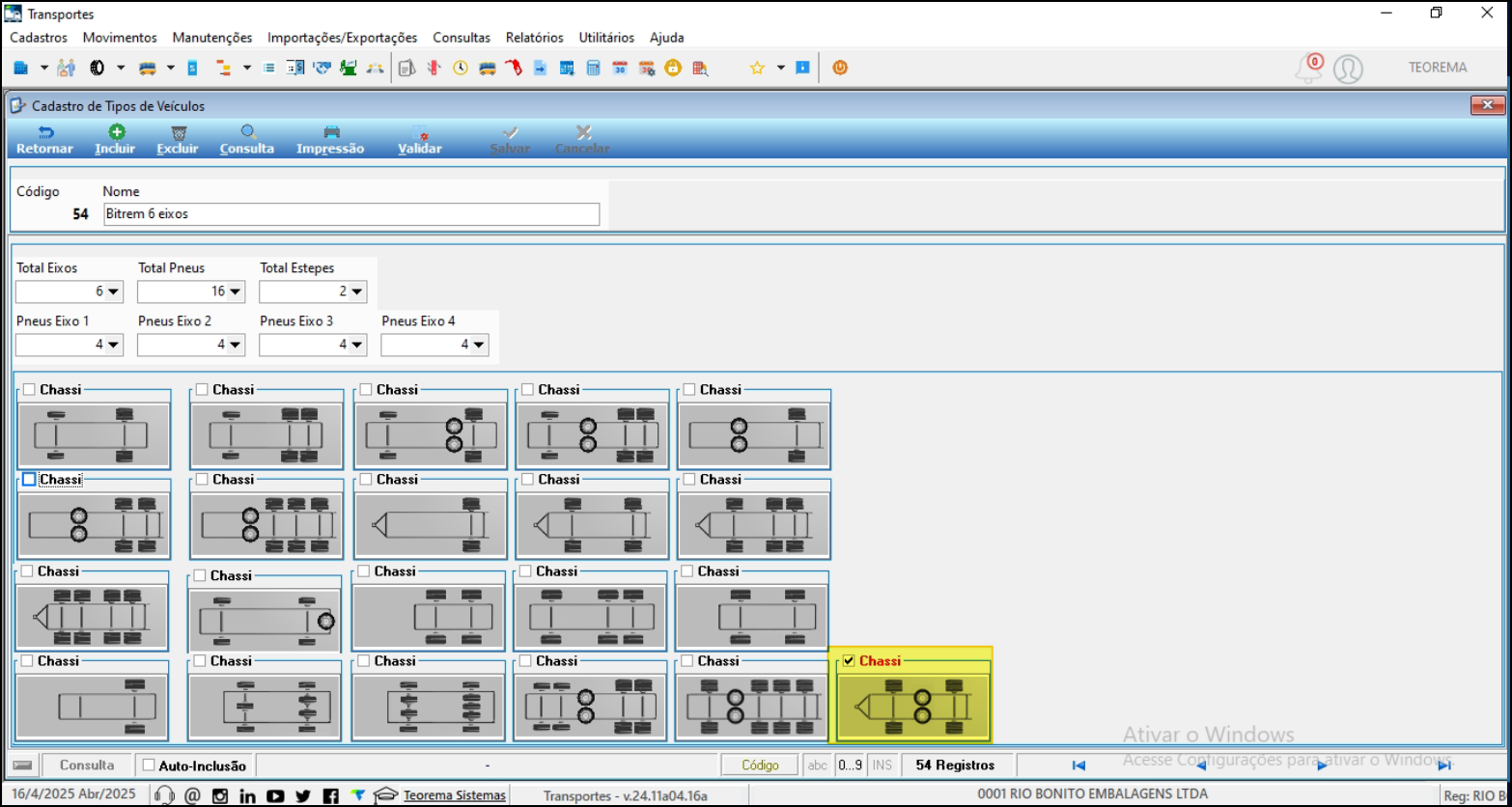This screenshot has height=807, width=1512.
Task: Click the Código sort button in status bar
Action: pos(760,765)
